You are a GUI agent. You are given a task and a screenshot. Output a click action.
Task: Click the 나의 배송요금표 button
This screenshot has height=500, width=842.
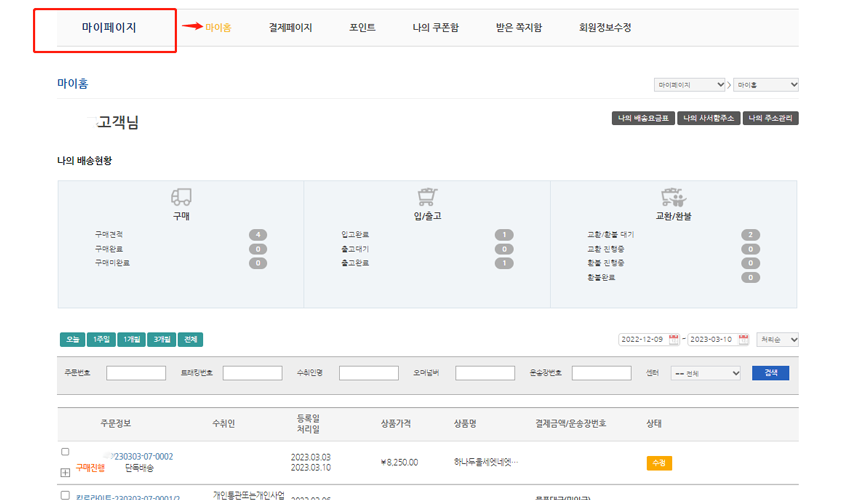pos(642,119)
